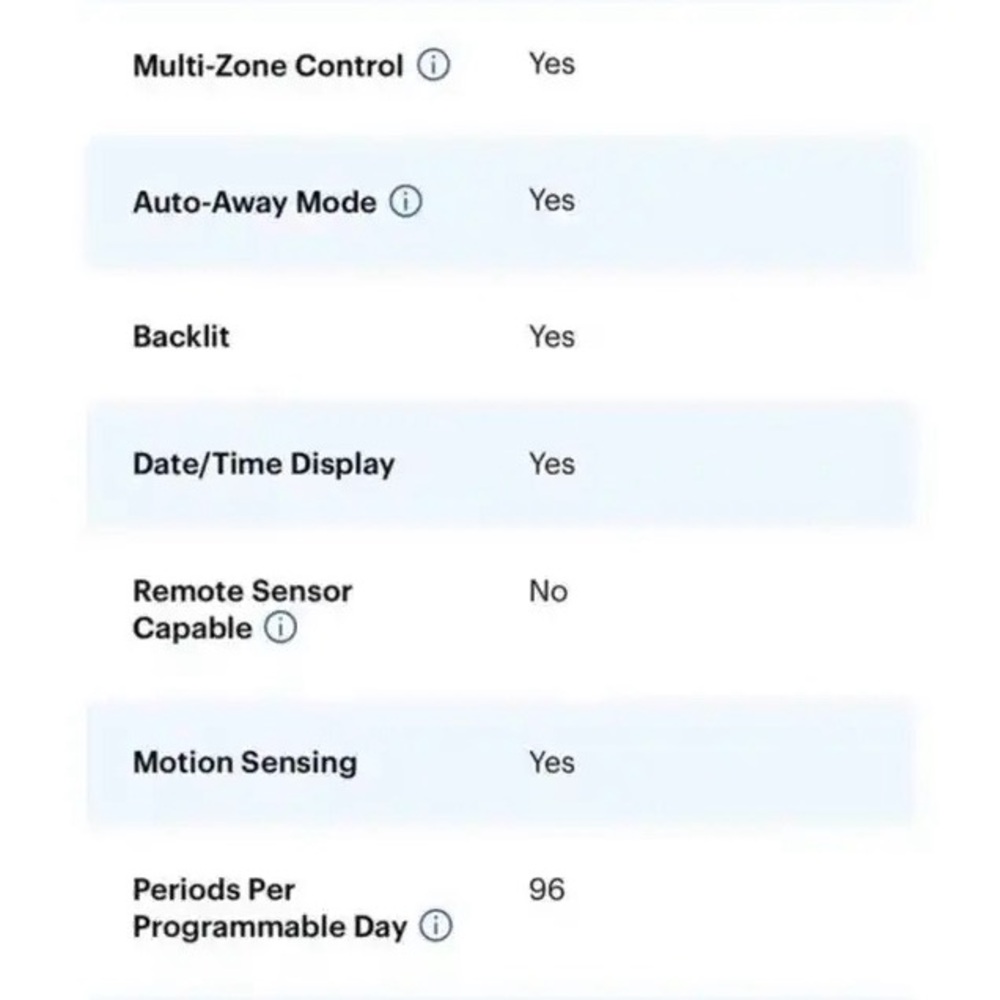The image size is (1000, 1000).
Task: Select the 96 periods value
Action: point(547,890)
